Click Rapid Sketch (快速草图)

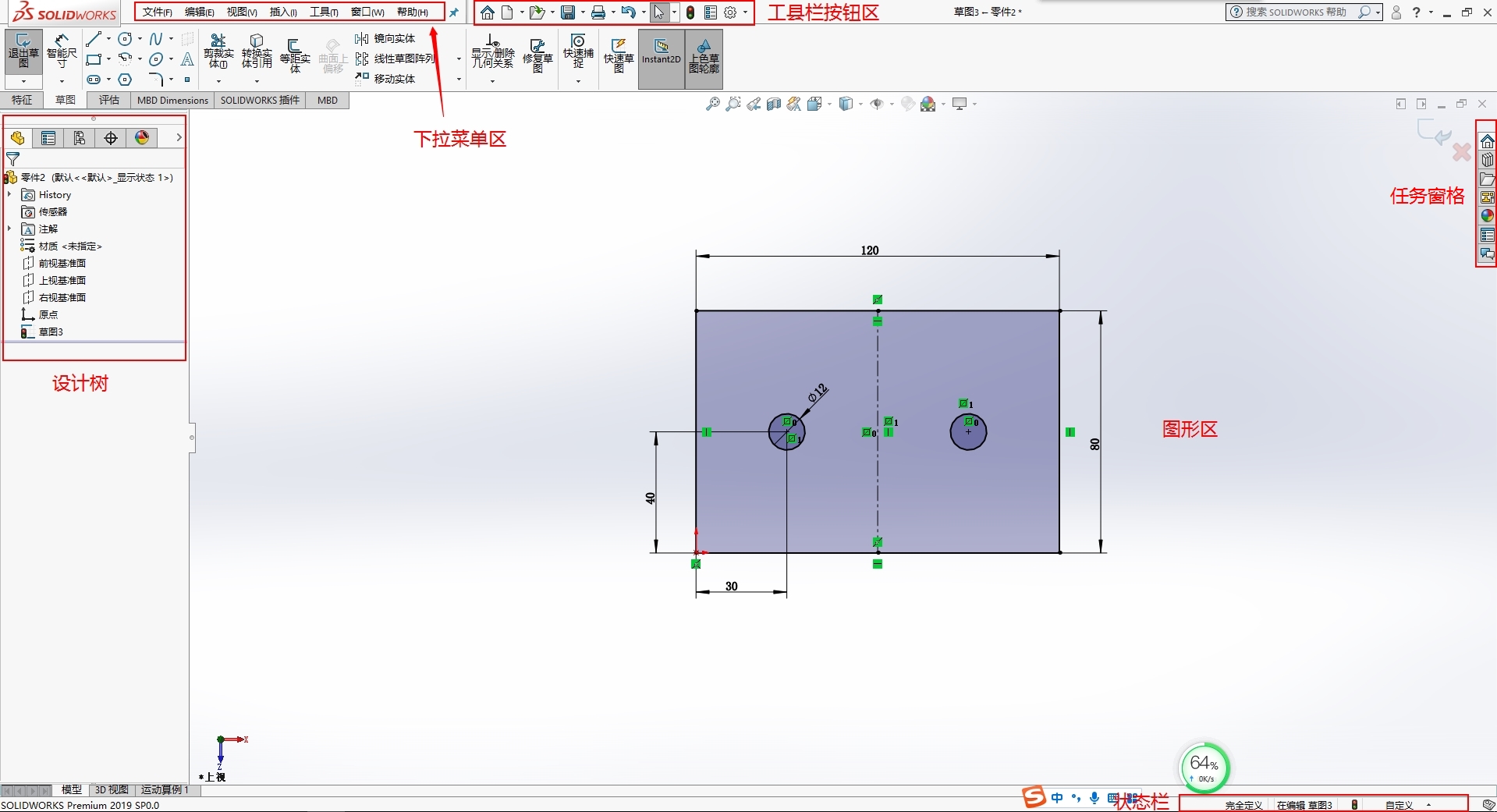(619, 55)
